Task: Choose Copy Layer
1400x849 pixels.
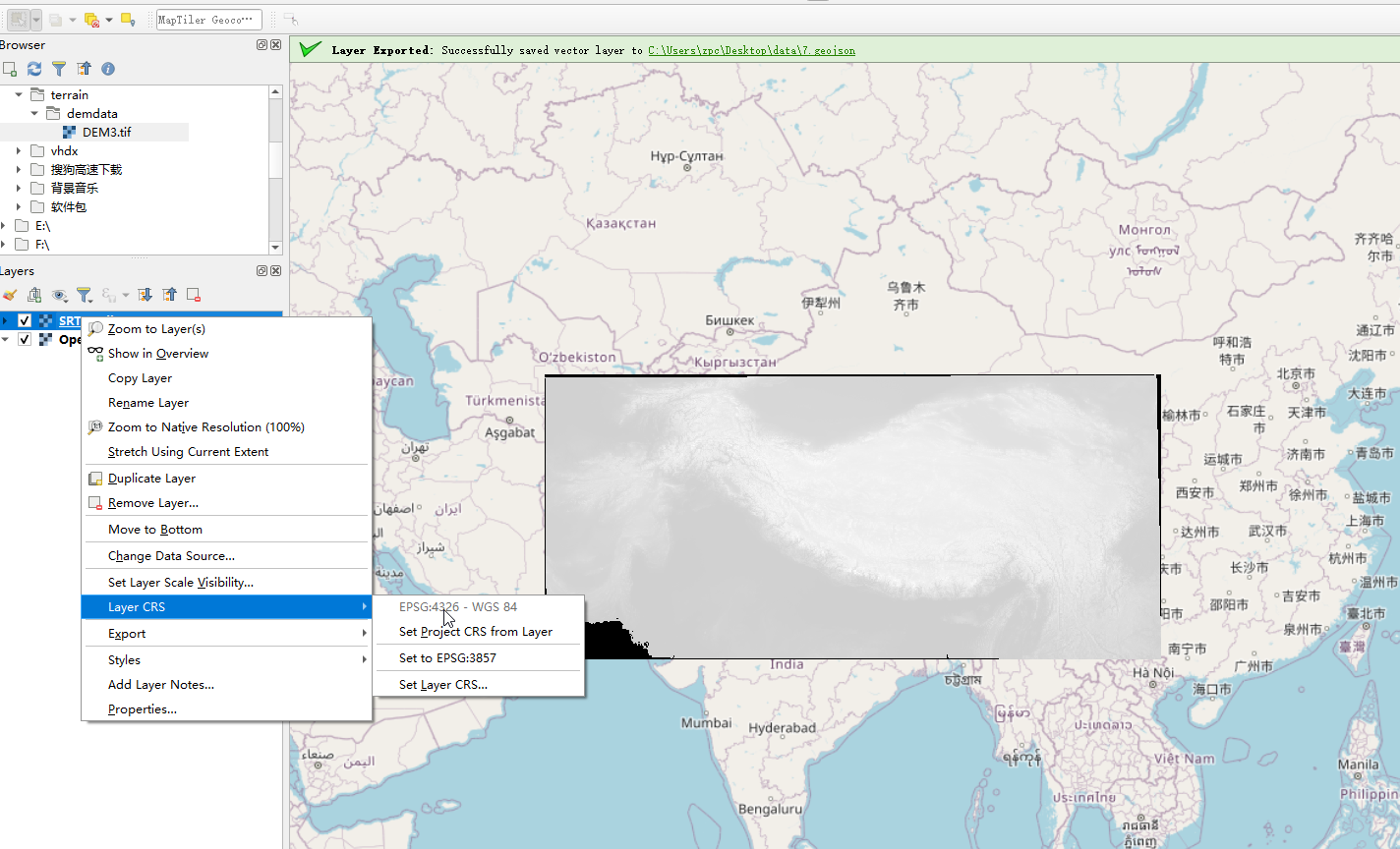Action: coord(226,378)
